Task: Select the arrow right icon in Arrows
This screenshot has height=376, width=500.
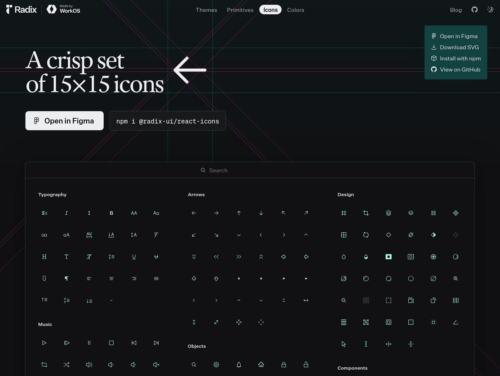Action: 216,213
